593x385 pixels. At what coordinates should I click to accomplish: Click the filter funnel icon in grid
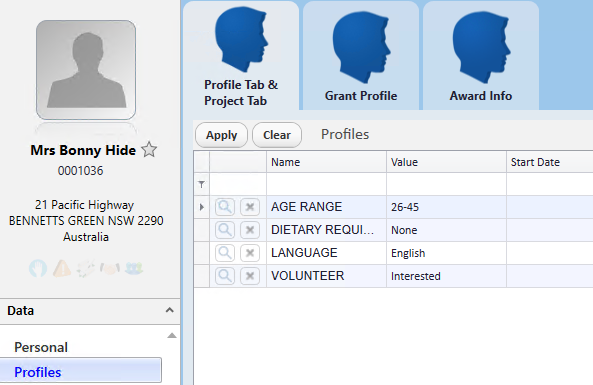[202, 185]
